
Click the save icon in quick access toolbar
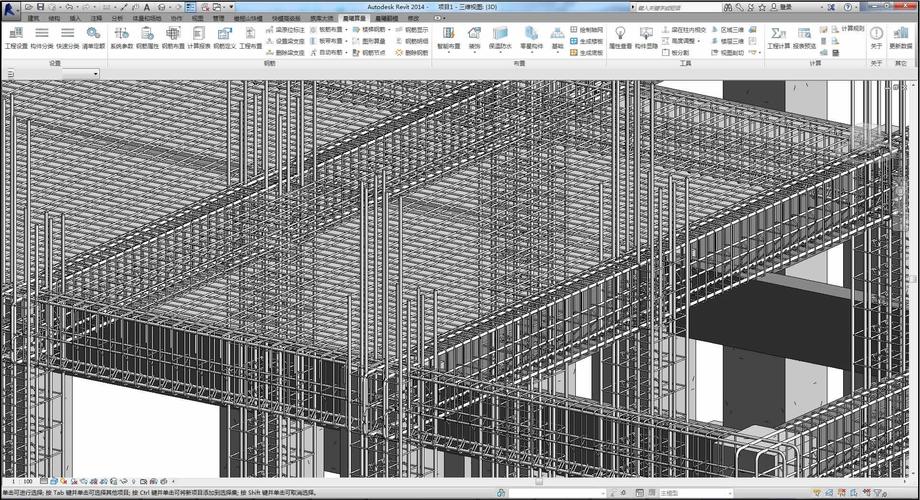point(40,7)
